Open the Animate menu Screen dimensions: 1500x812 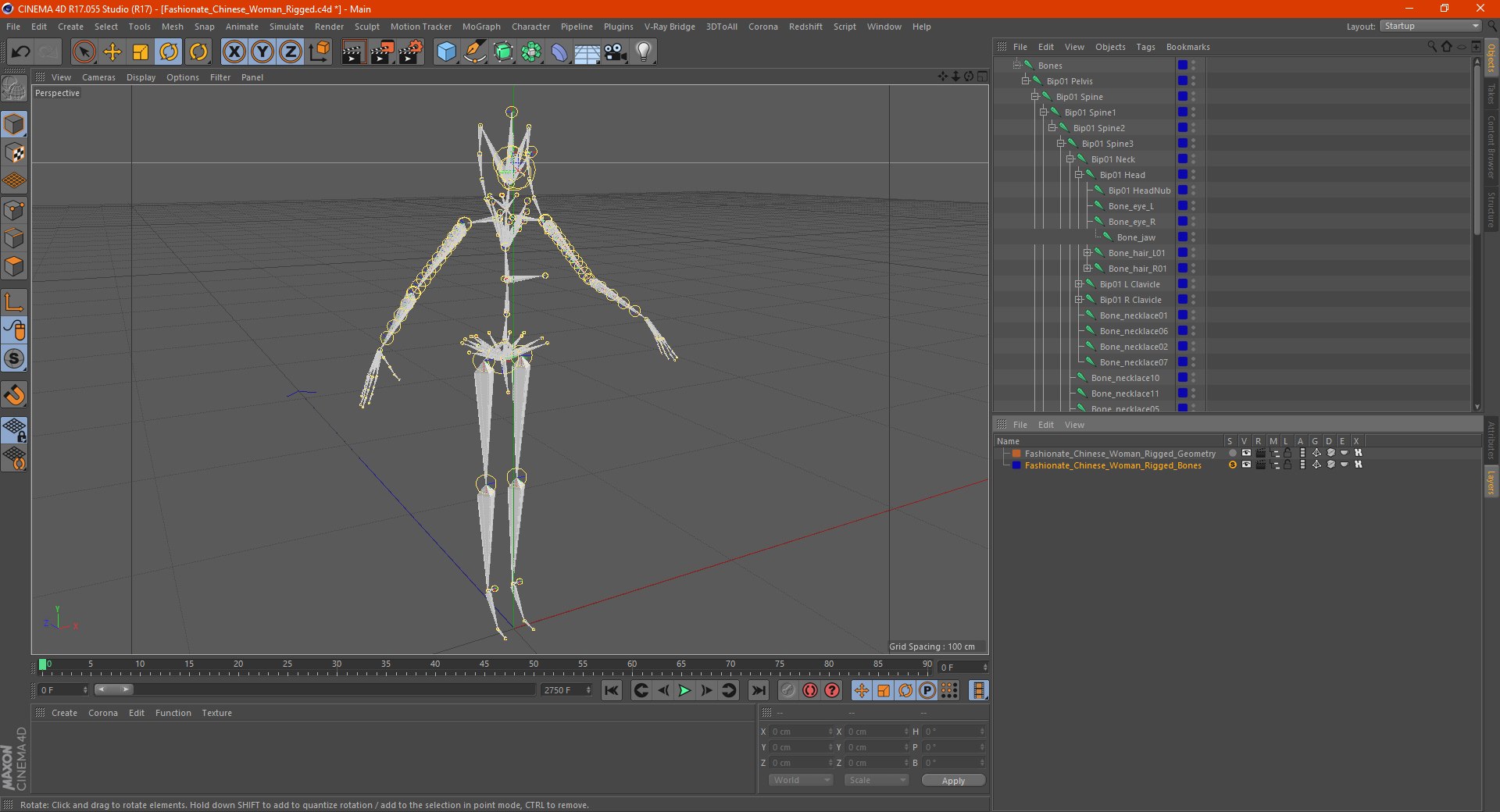coord(241,27)
